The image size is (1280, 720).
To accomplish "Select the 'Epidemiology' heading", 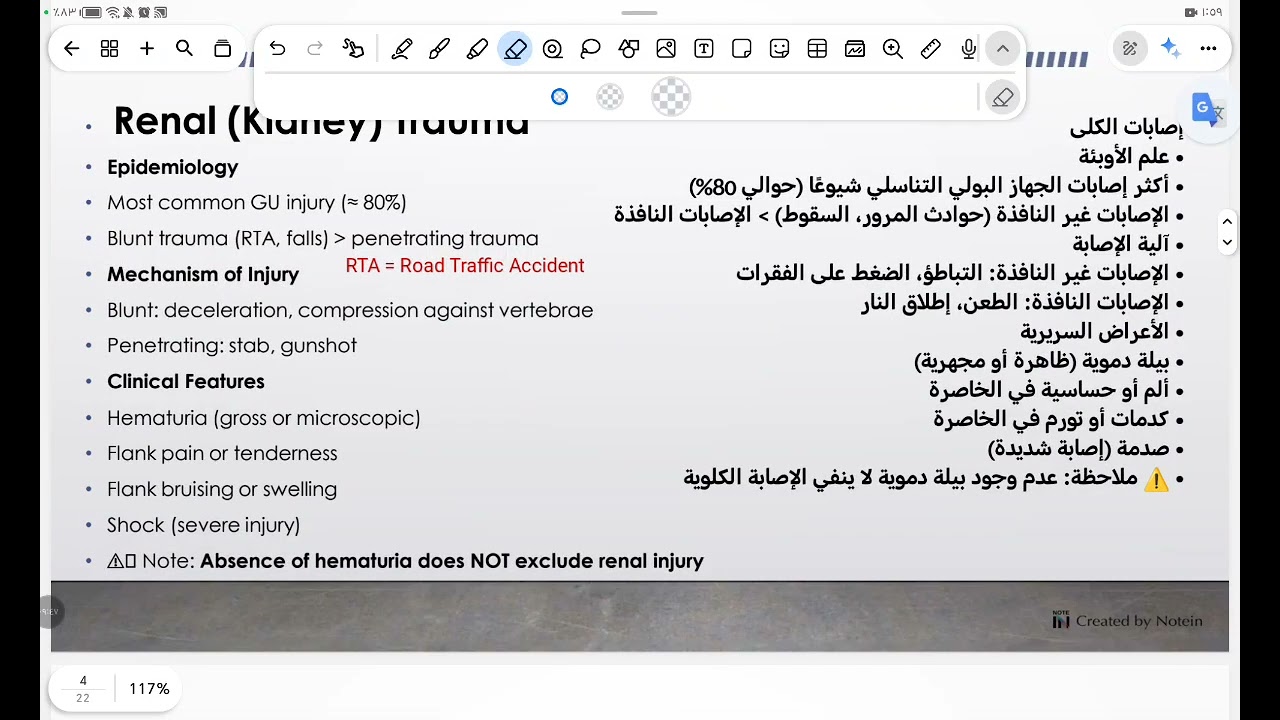I will (x=173, y=167).
